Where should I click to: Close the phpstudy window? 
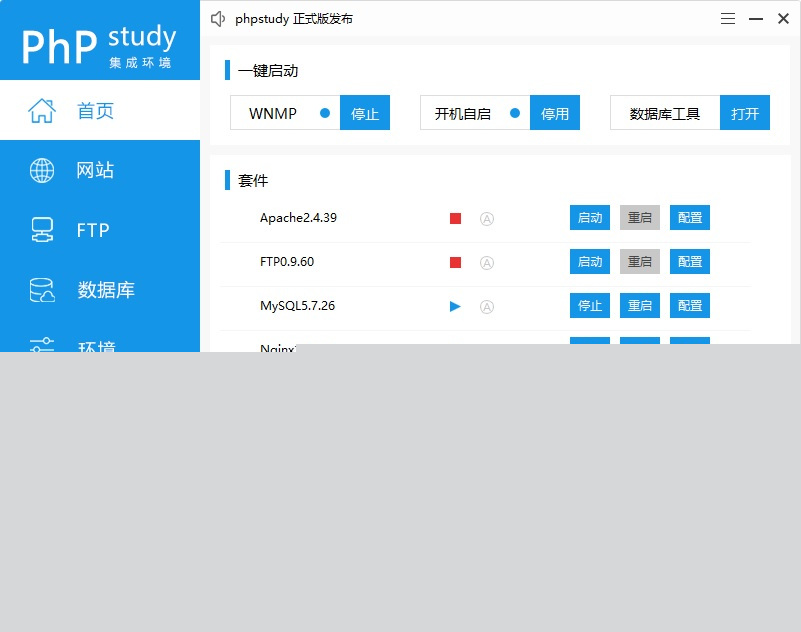(783, 19)
